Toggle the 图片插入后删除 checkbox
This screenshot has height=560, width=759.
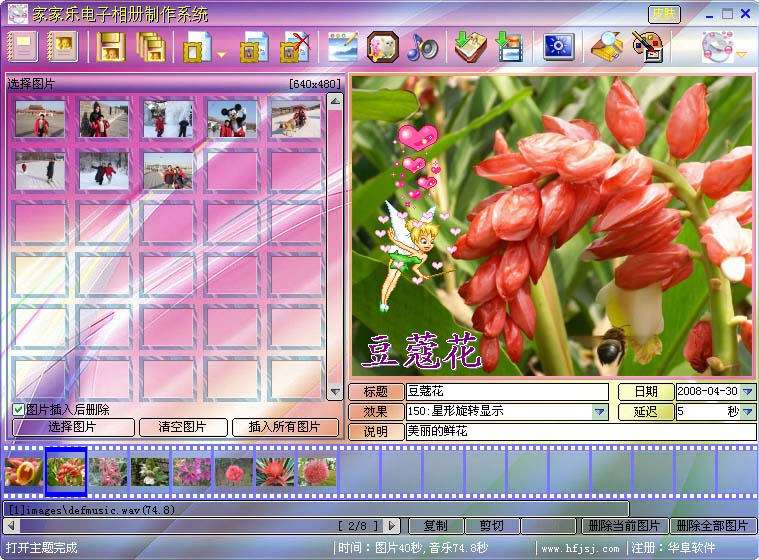click(x=18, y=410)
